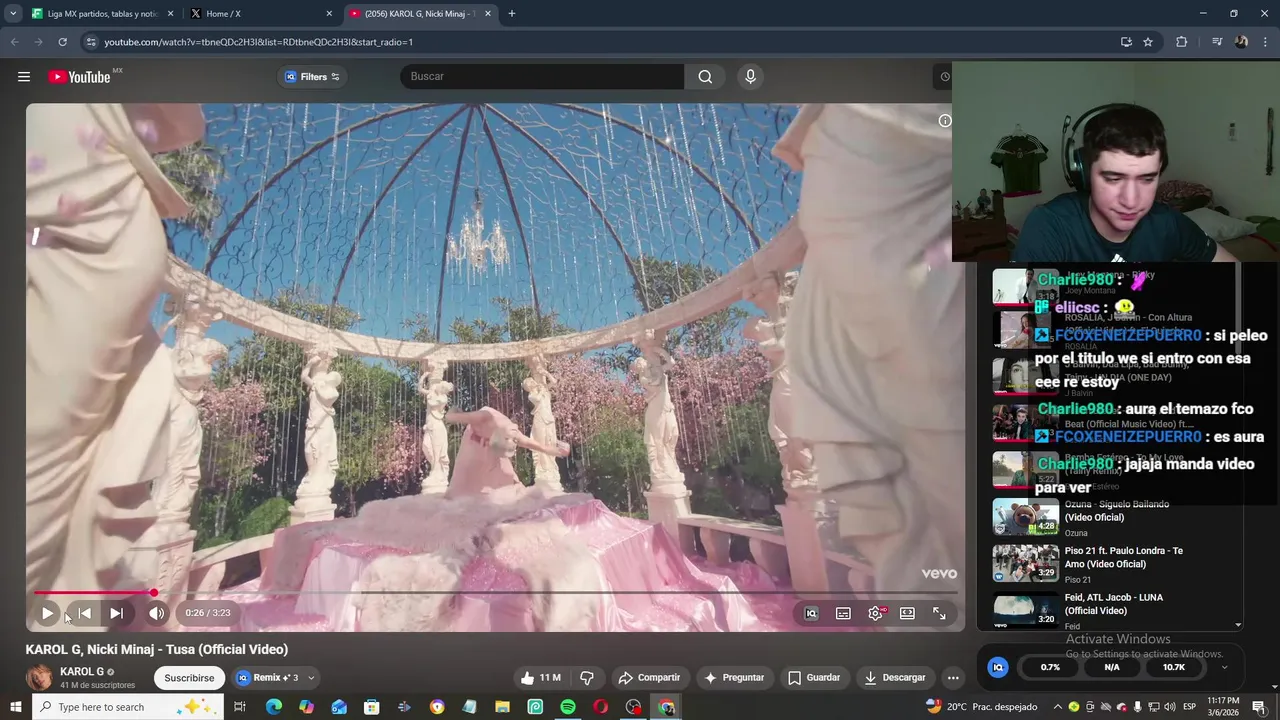Open File Explorer from the taskbar
Screen dimensions: 1280x720
pyautogui.click(x=502, y=707)
